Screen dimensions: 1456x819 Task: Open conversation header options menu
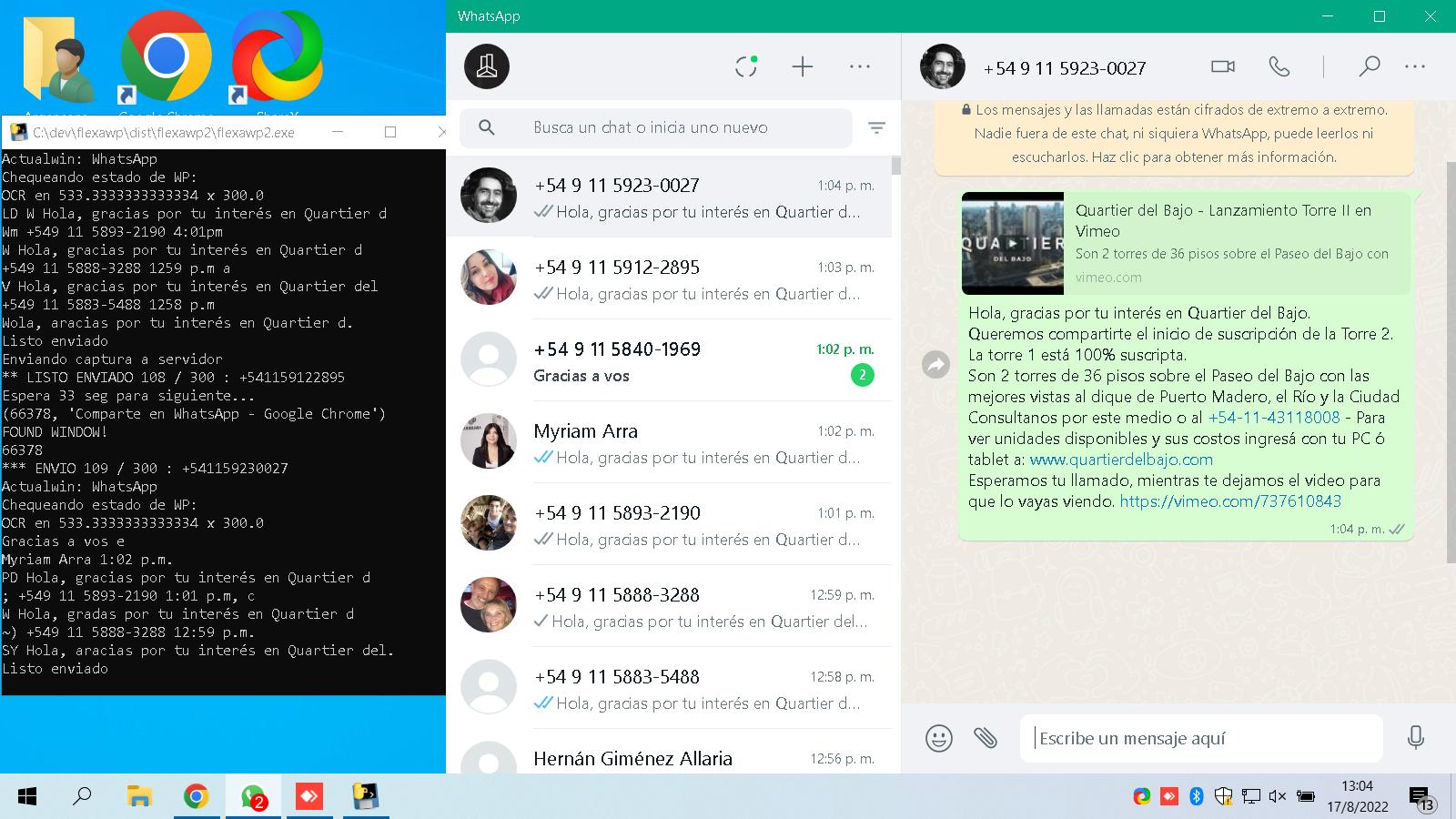pyautogui.click(x=1415, y=66)
